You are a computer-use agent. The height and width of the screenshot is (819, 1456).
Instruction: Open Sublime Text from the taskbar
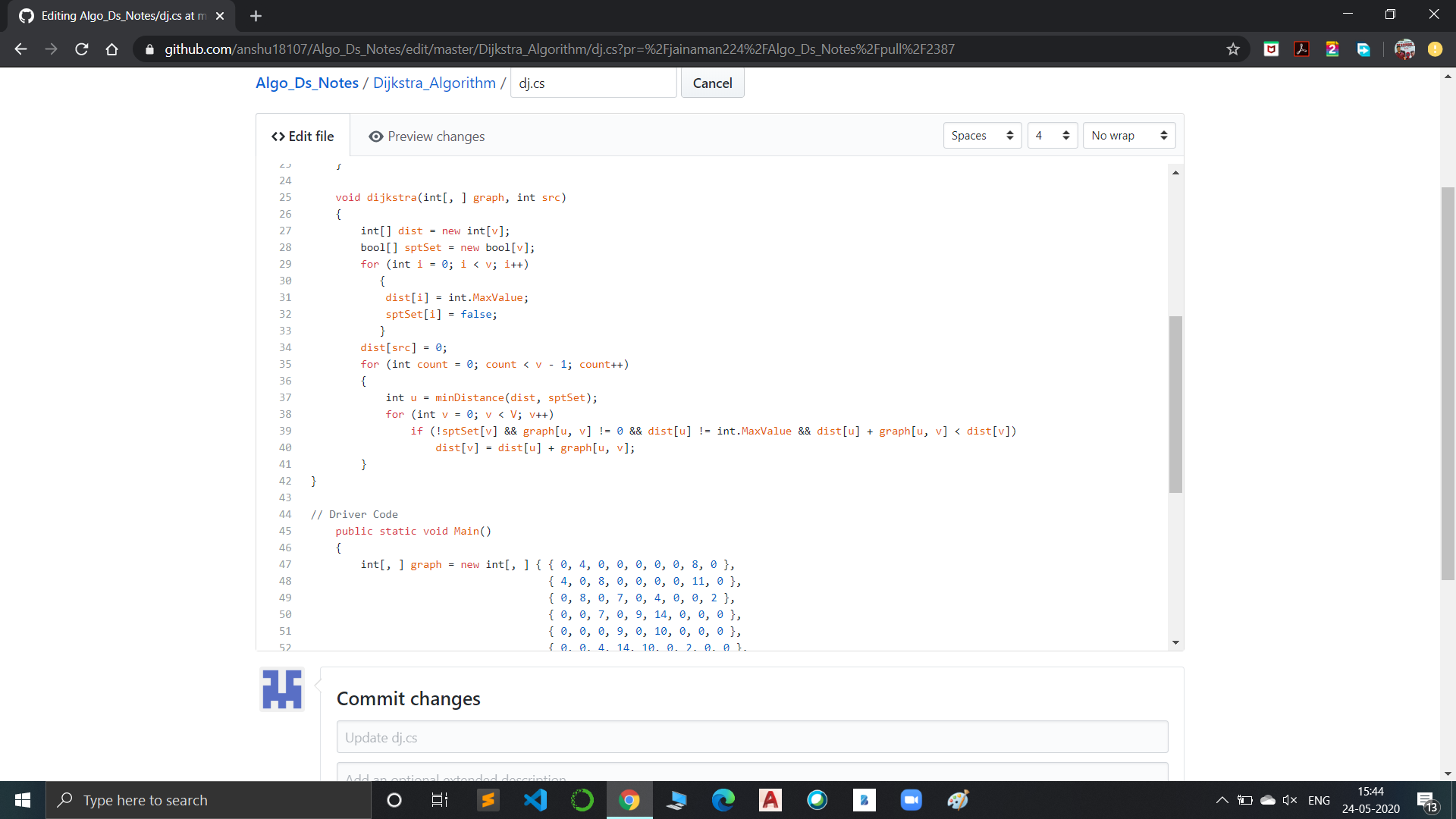click(x=488, y=800)
